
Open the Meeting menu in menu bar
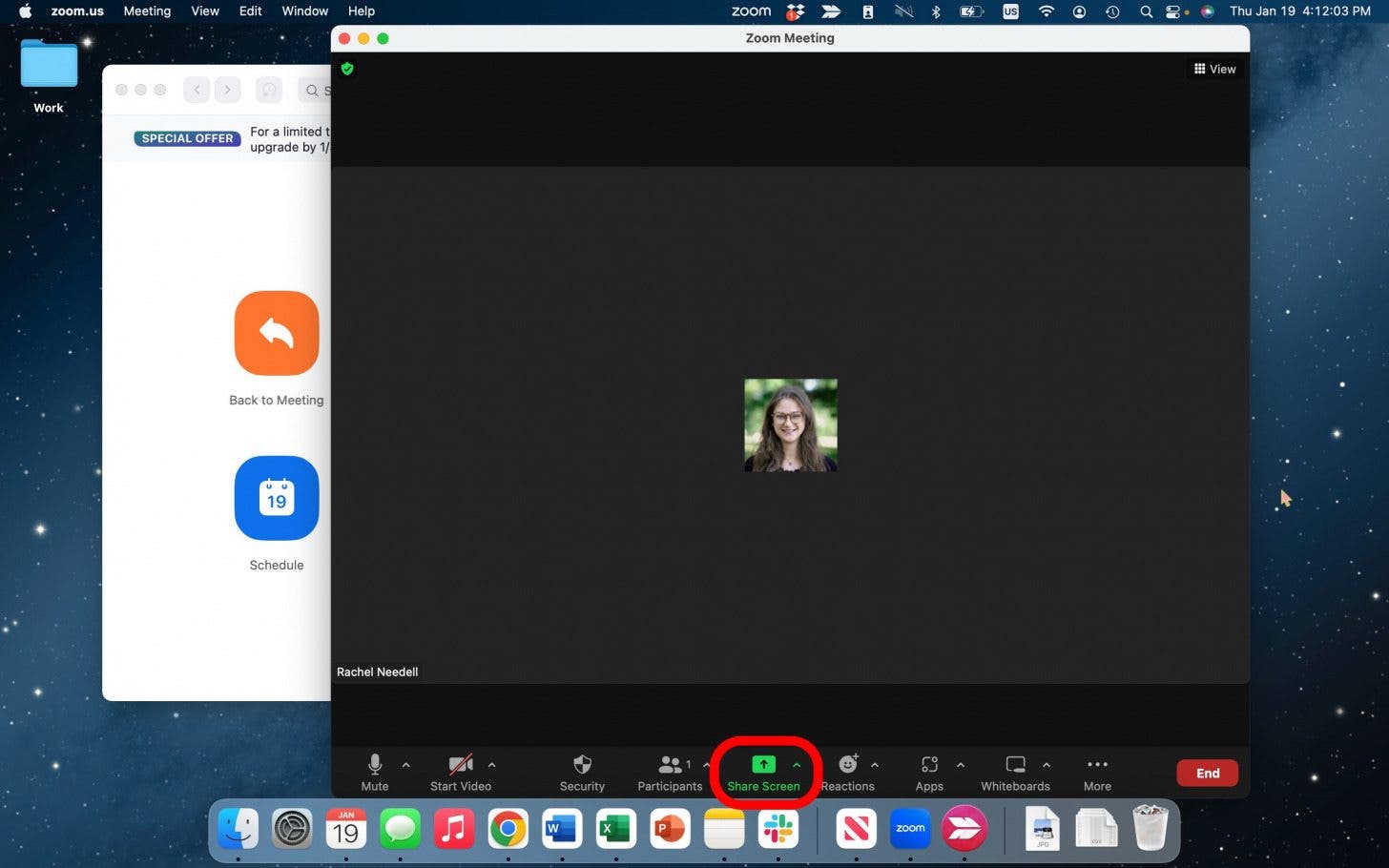point(147,11)
